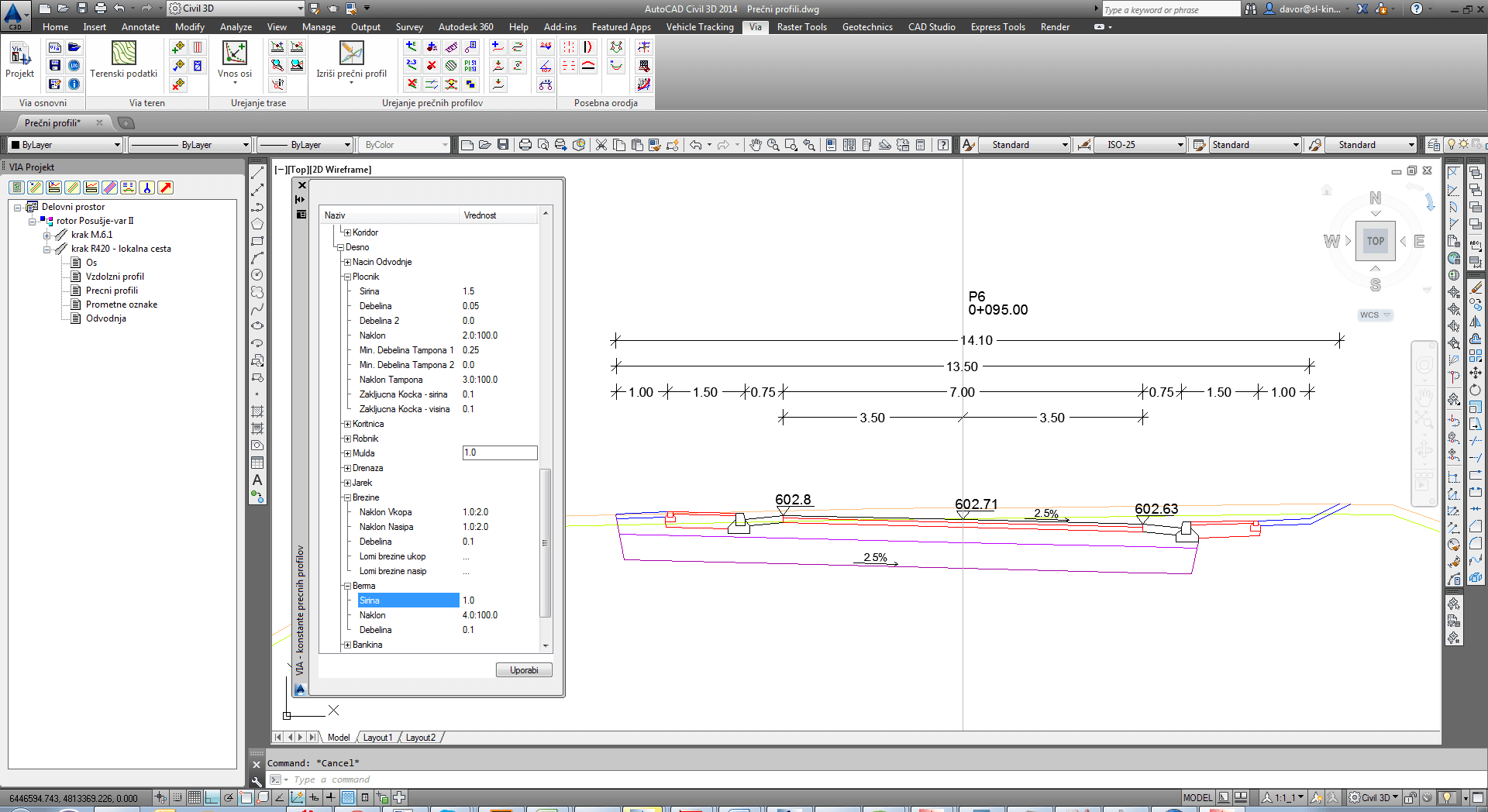The image size is (1488, 812).
Task: Expand krak M.6.1 in project tree
Action: click(46, 235)
